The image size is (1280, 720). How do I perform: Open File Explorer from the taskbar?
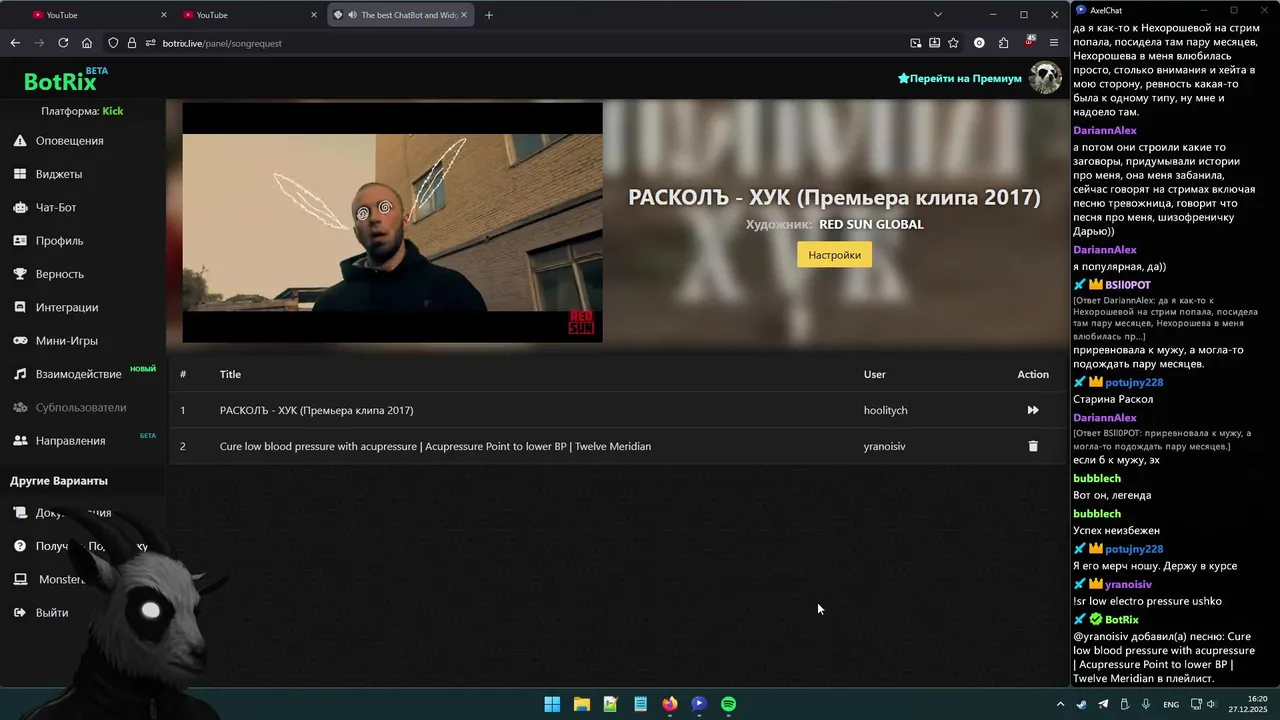[581, 704]
